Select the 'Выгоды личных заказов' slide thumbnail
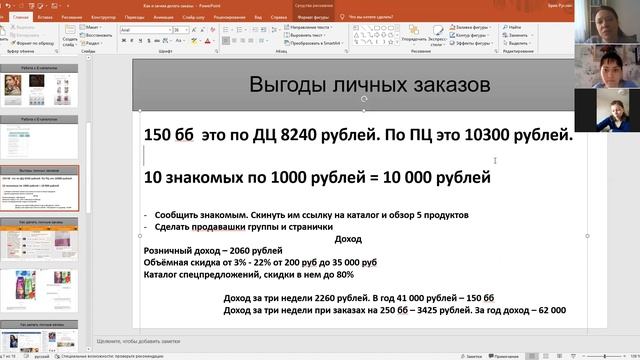This screenshot has height=360, width=640. pos(40,188)
